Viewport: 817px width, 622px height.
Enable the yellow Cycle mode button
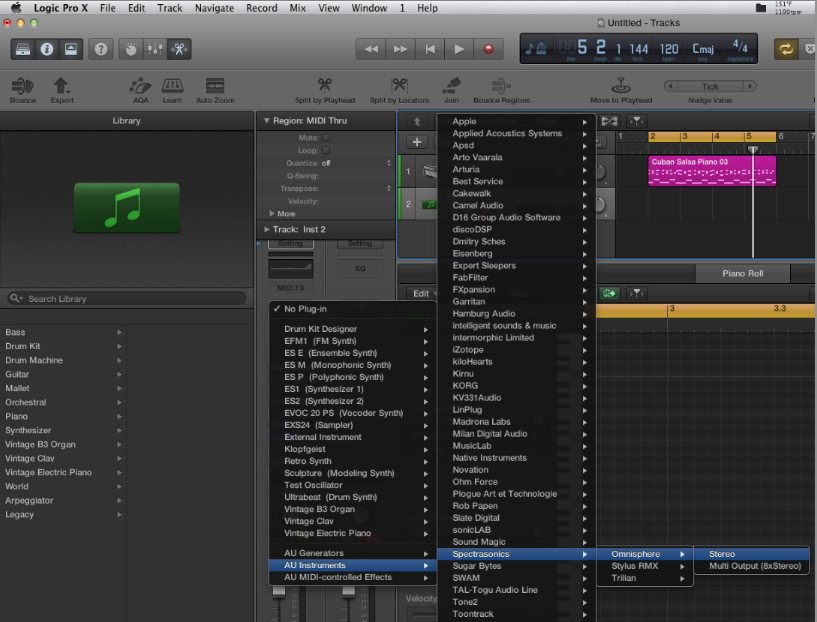pyautogui.click(x=784, y=48)
